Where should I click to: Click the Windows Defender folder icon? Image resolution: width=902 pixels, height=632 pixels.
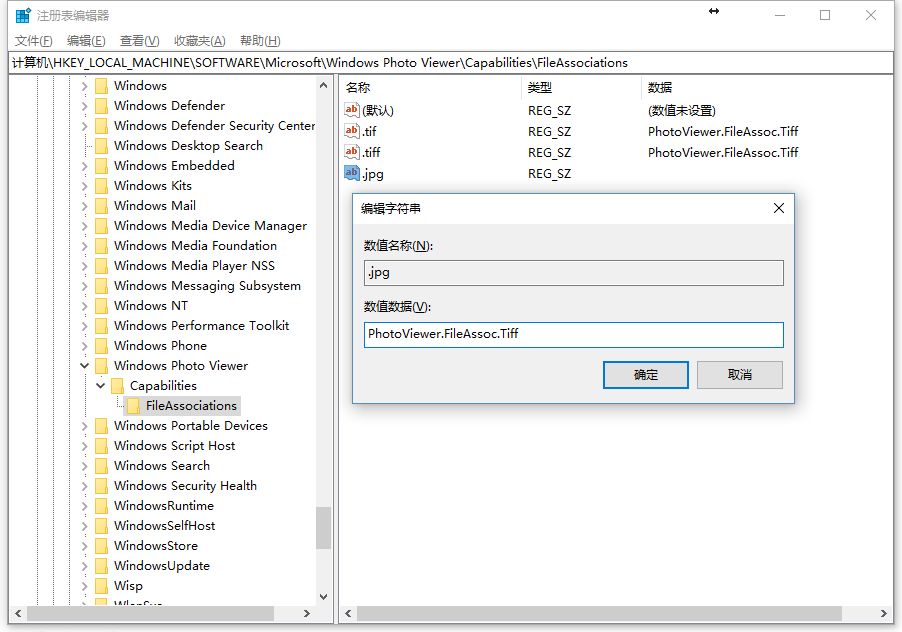pyautogui.click(x=101, y=106)
